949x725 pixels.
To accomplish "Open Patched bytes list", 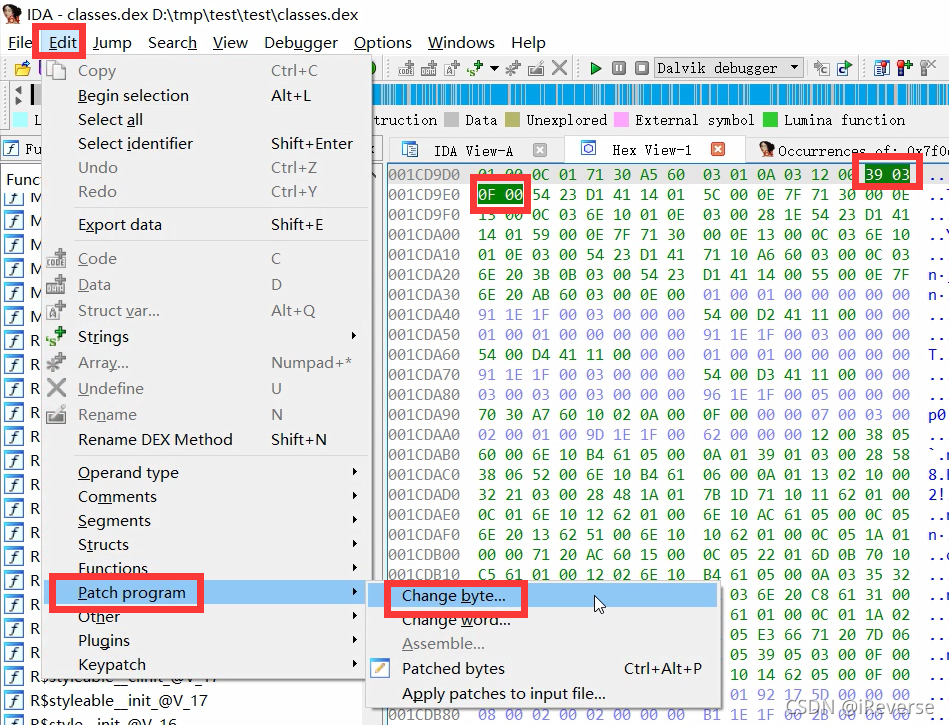I will tap(542, 669).
